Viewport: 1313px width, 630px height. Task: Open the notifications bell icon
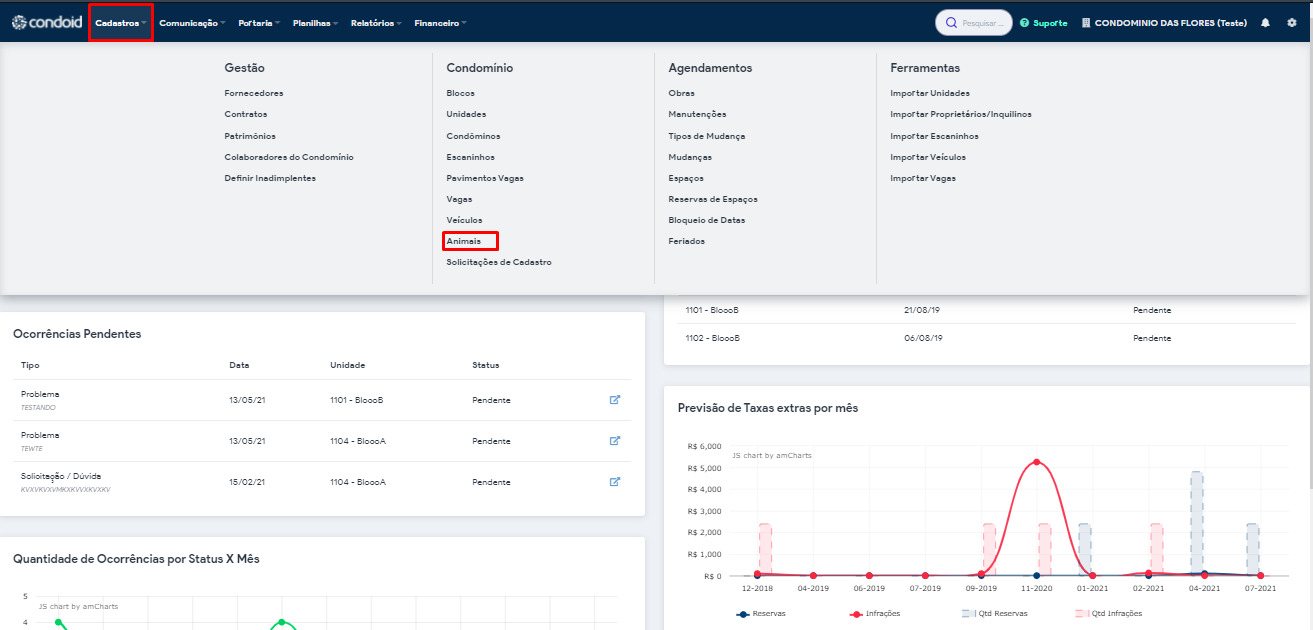point(1265,22)
